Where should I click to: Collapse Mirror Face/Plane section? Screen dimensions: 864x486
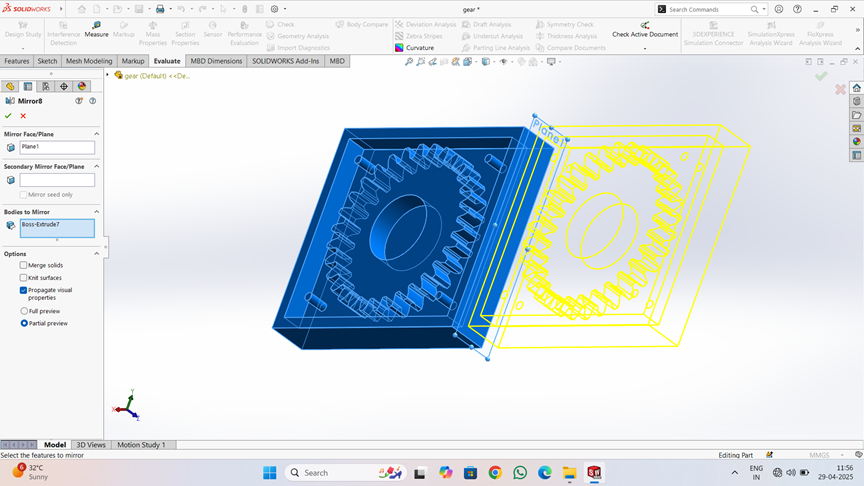(x=96, y=134)
